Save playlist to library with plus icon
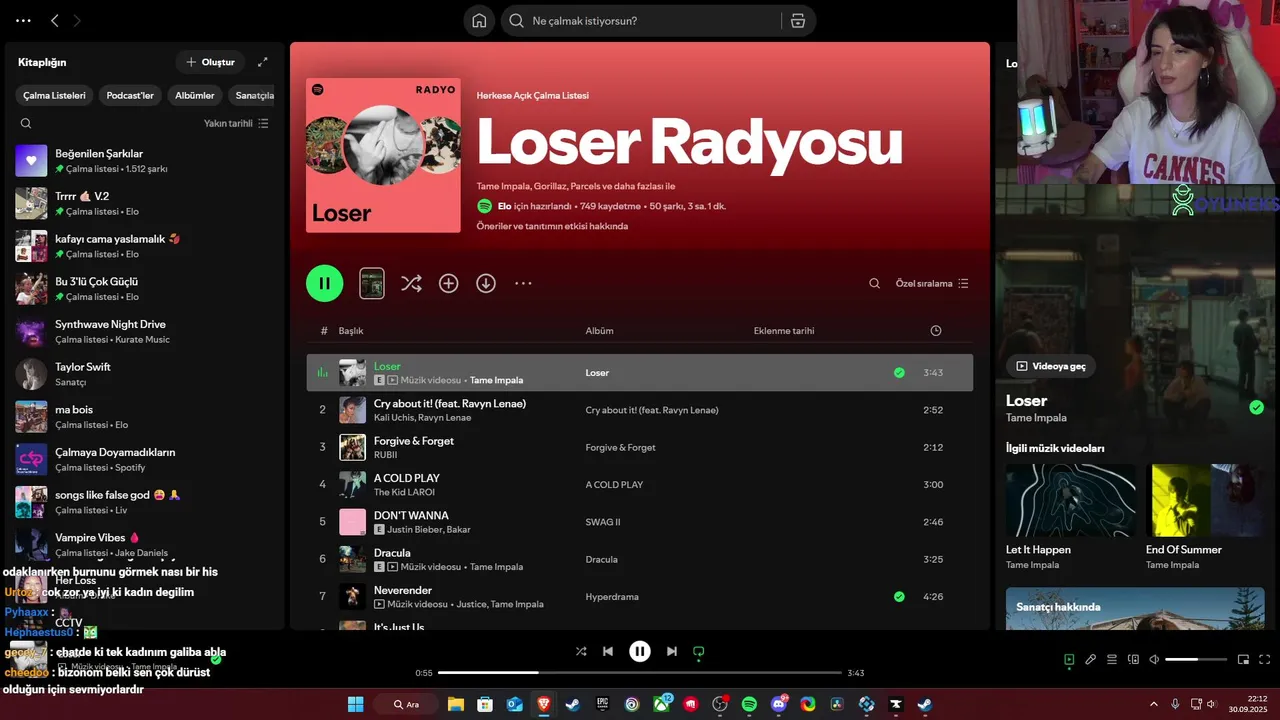1280x720 pixels. (449, 283)
